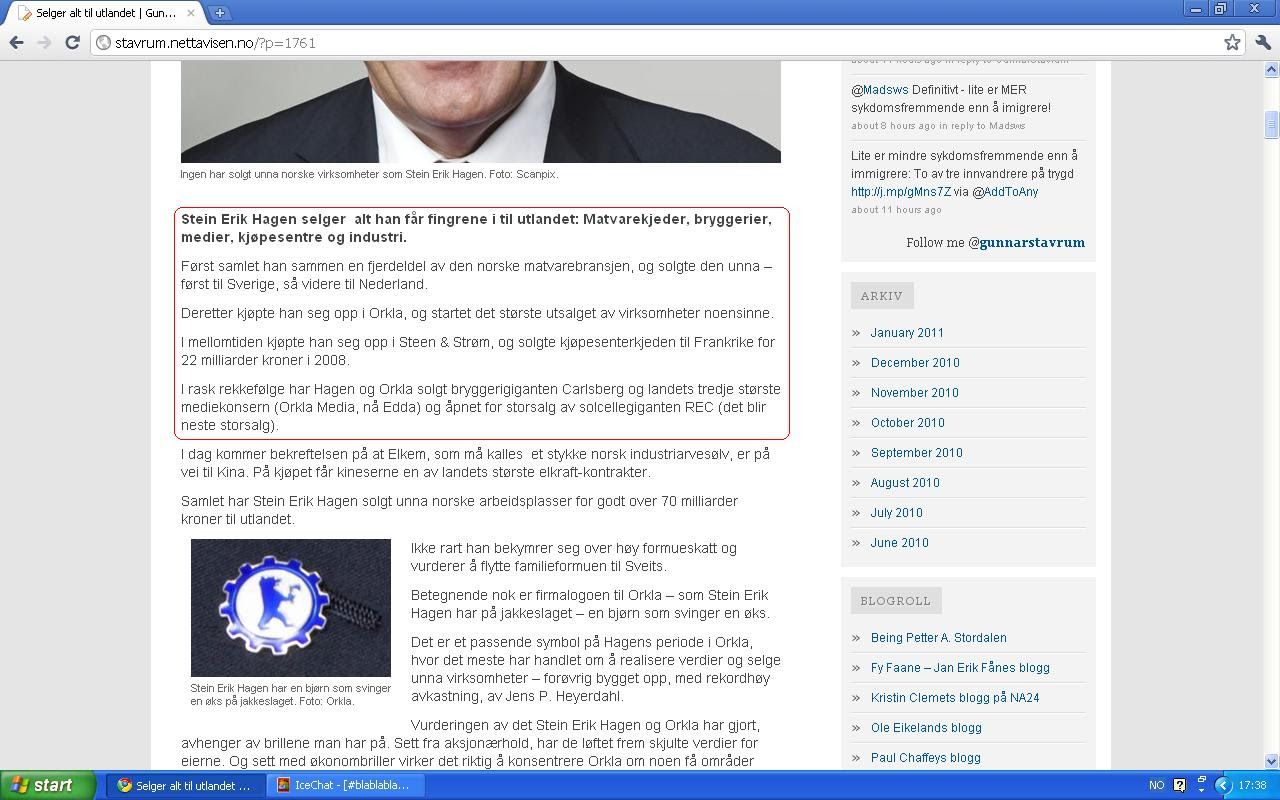
Task: Click the photo caption 'Ingen har solgt unna'
Action: (x=369, y=174)
